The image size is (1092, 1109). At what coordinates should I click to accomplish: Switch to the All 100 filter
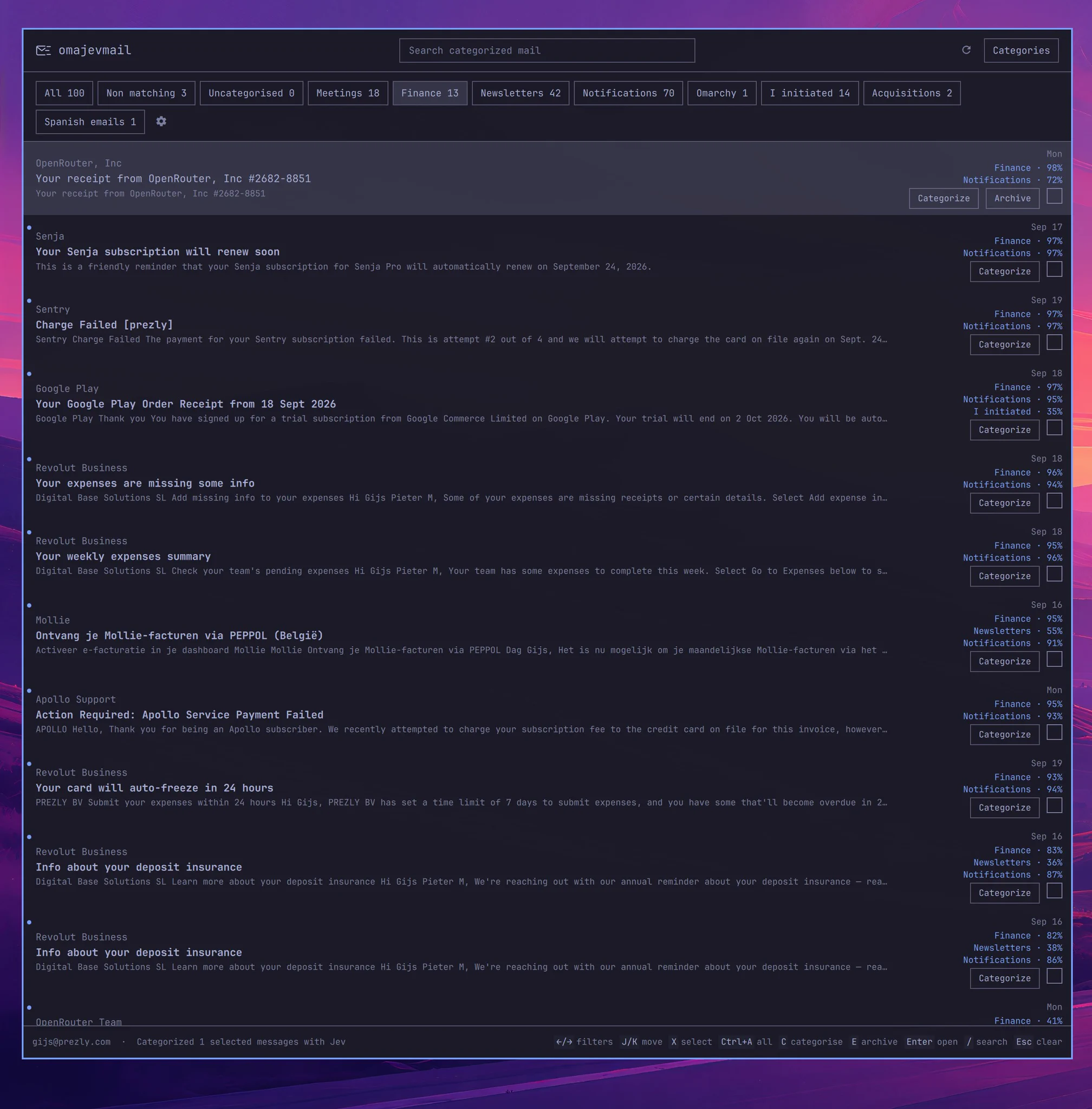[64, 93]
